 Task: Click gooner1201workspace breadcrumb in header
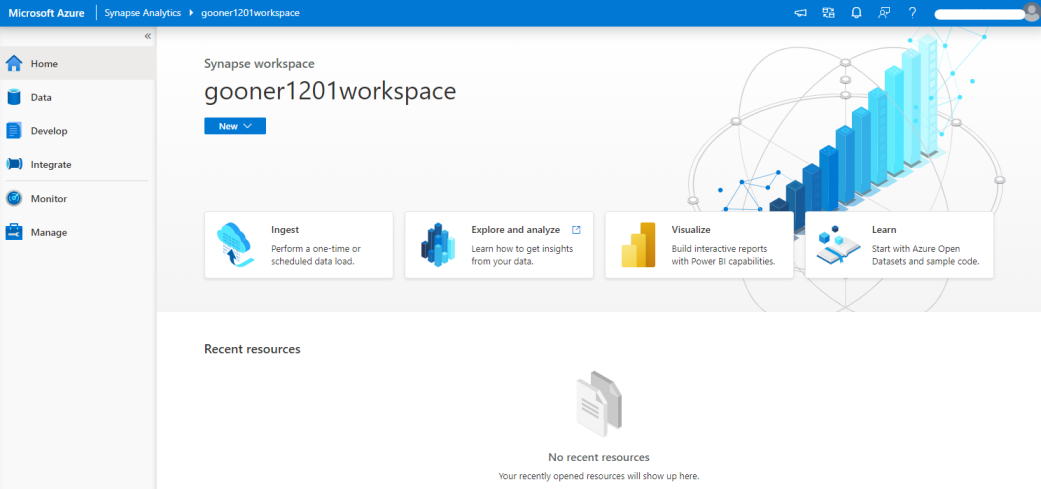[250, 13]
